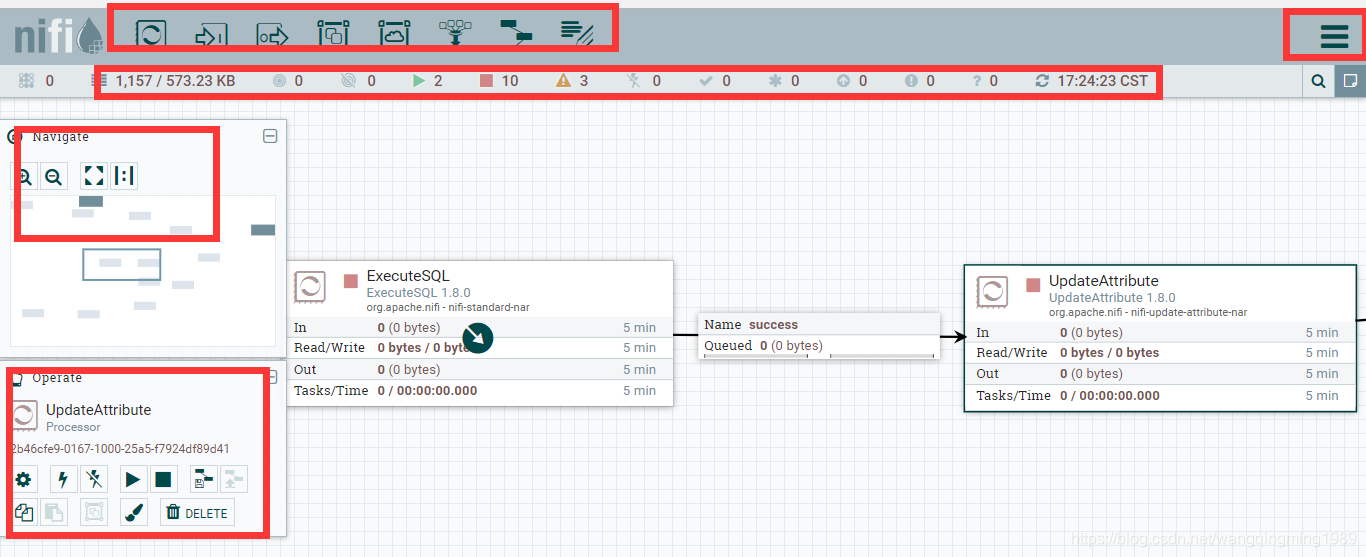Click Read/Write row of UpdateAttribute
The height and width of the screenshot is (557, 1366).
[x=1160, y=353]
